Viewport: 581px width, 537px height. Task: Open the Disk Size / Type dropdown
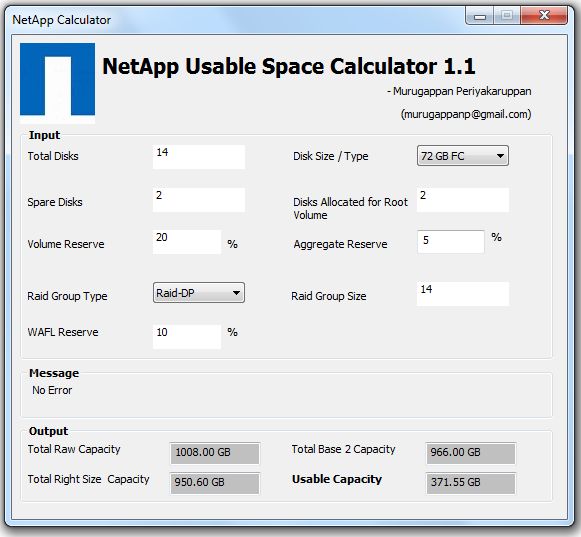(462, 156)
